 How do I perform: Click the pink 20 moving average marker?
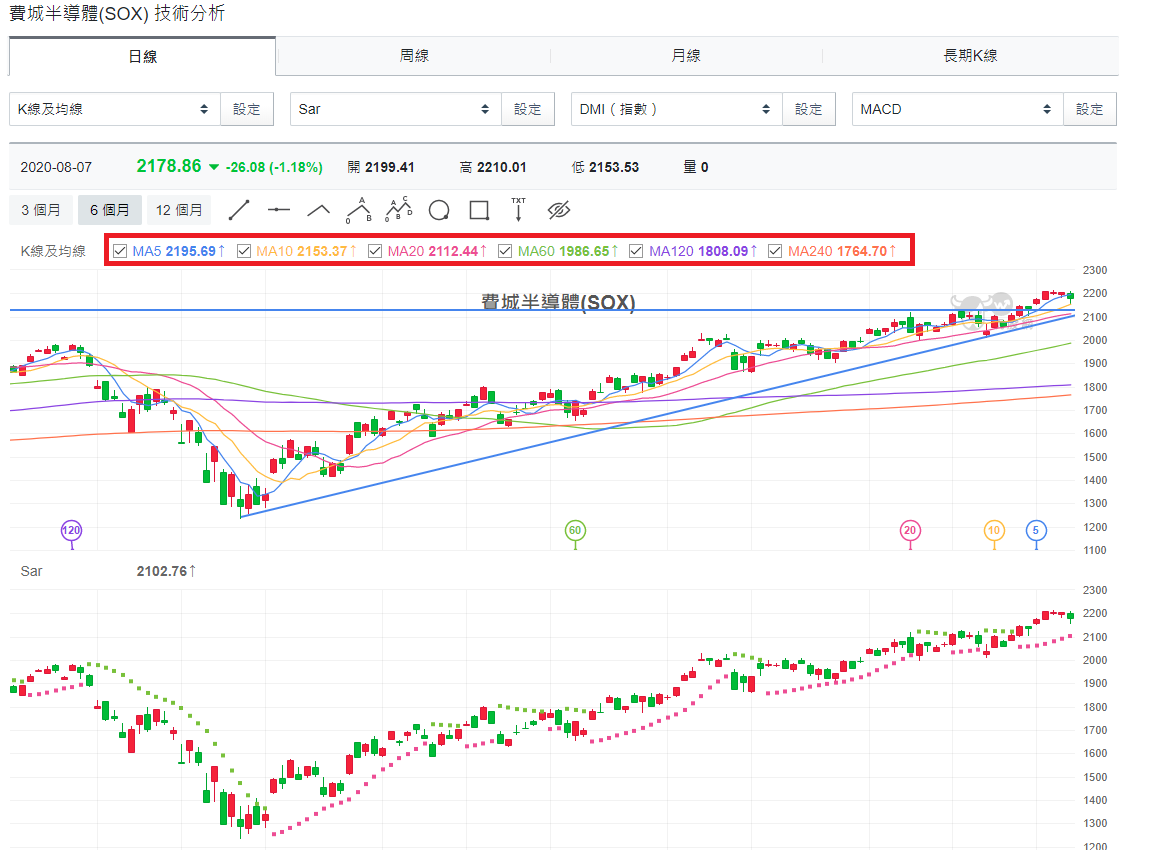pyautogui.click(x=909, y=530)
